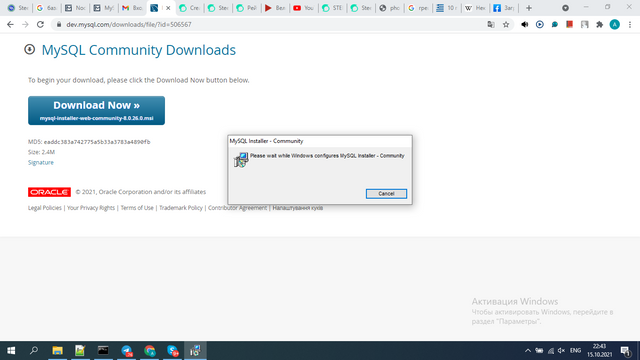This screenshot has width=640, height=360.
Task: Click the 'Size: 2.4M' text
Action: [41, 152]
